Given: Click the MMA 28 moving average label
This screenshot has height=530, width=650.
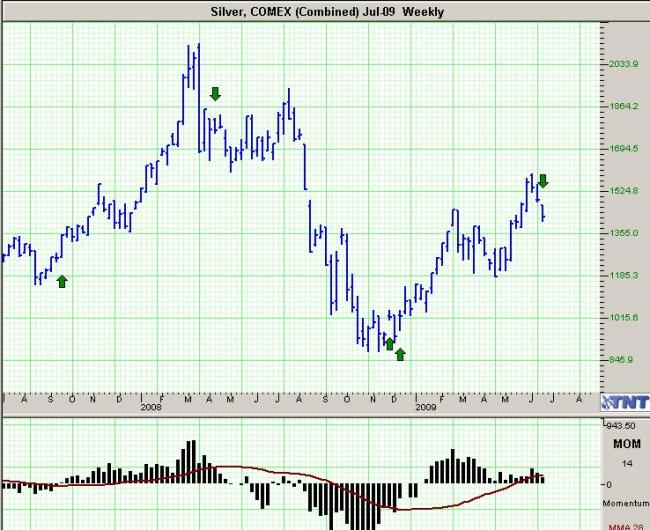Looking at the screenshot, I should (x=626, y=527).
